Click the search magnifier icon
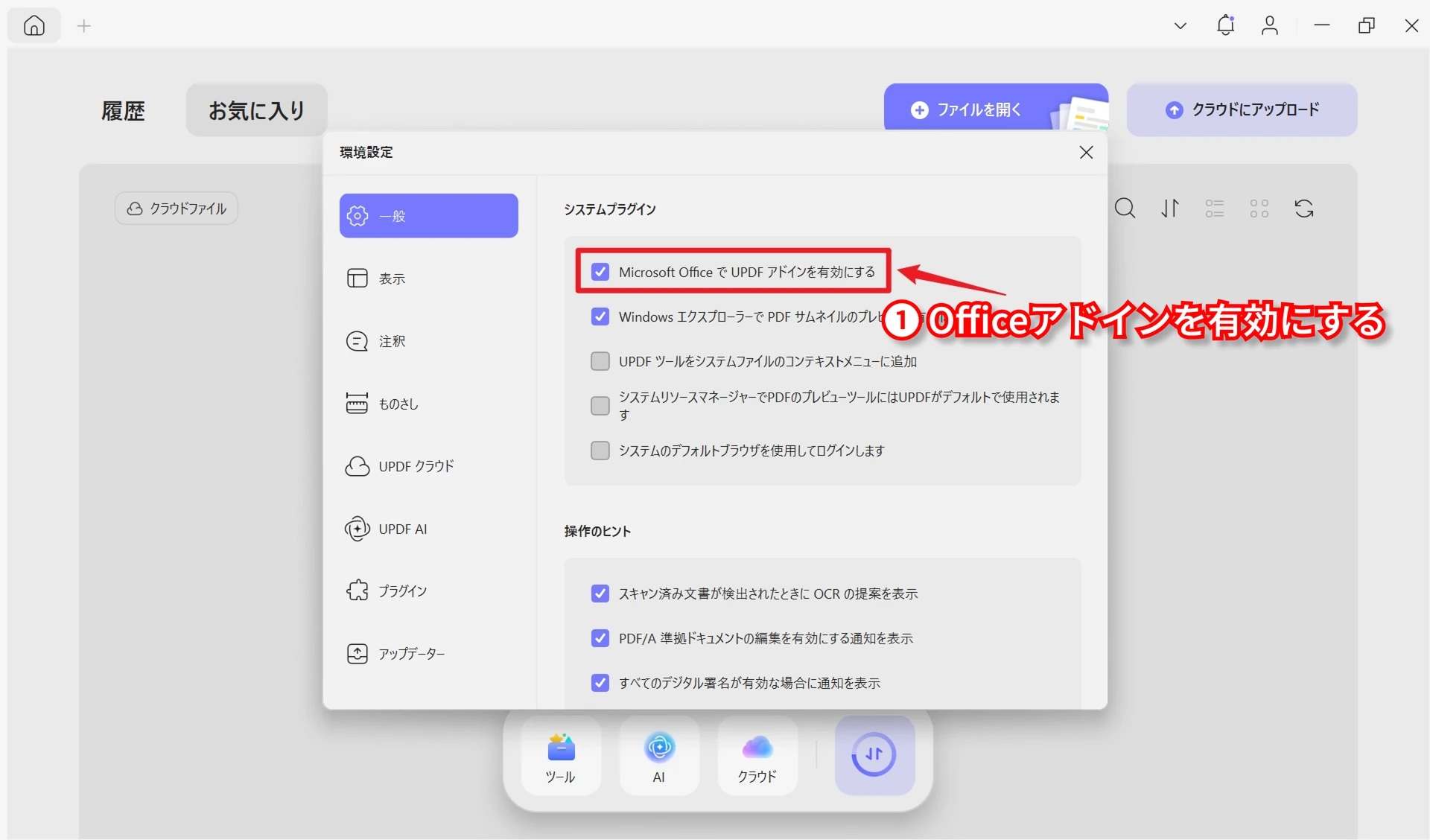The width and height of the screenshot is (1430, 840). tap(1125, 209)
